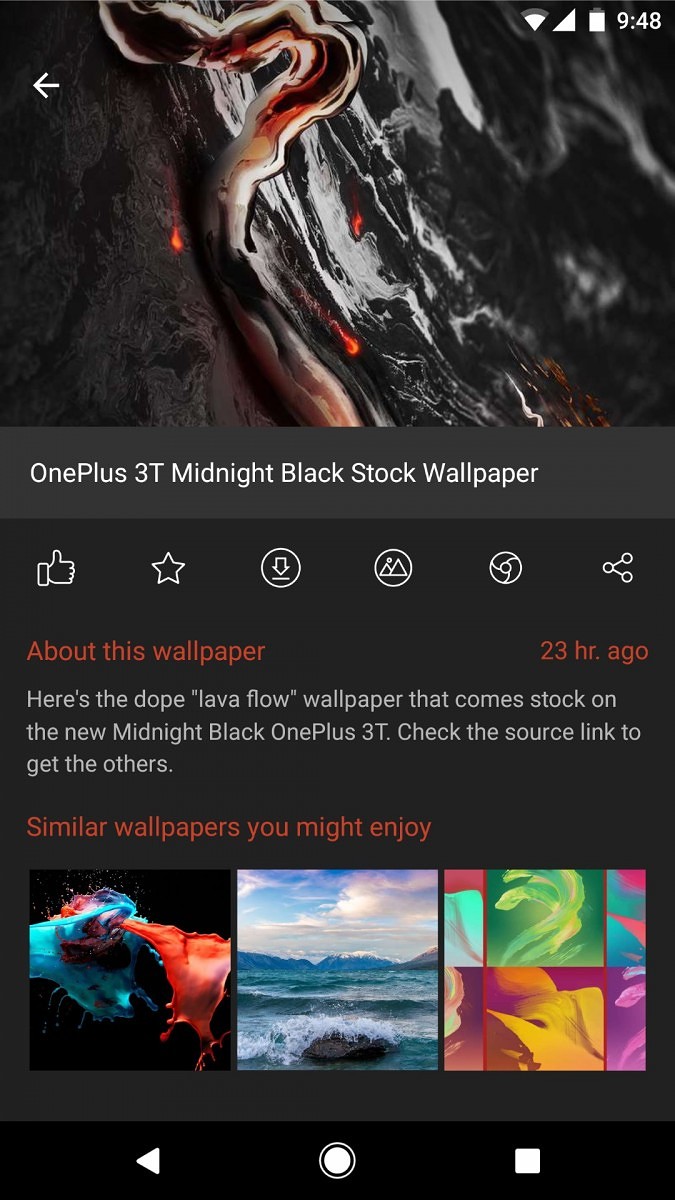
Task: Tap Android home navigation button
Action: 337,1160
